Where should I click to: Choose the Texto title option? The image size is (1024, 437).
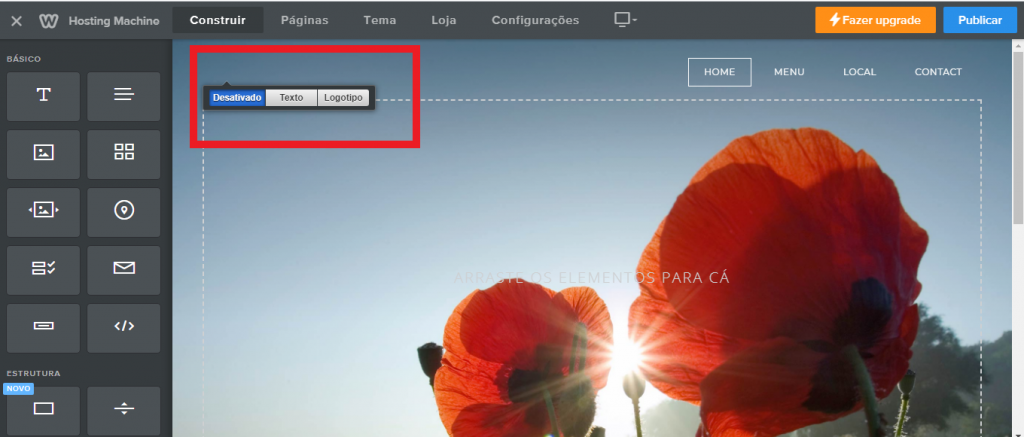(x=291, y=98)
